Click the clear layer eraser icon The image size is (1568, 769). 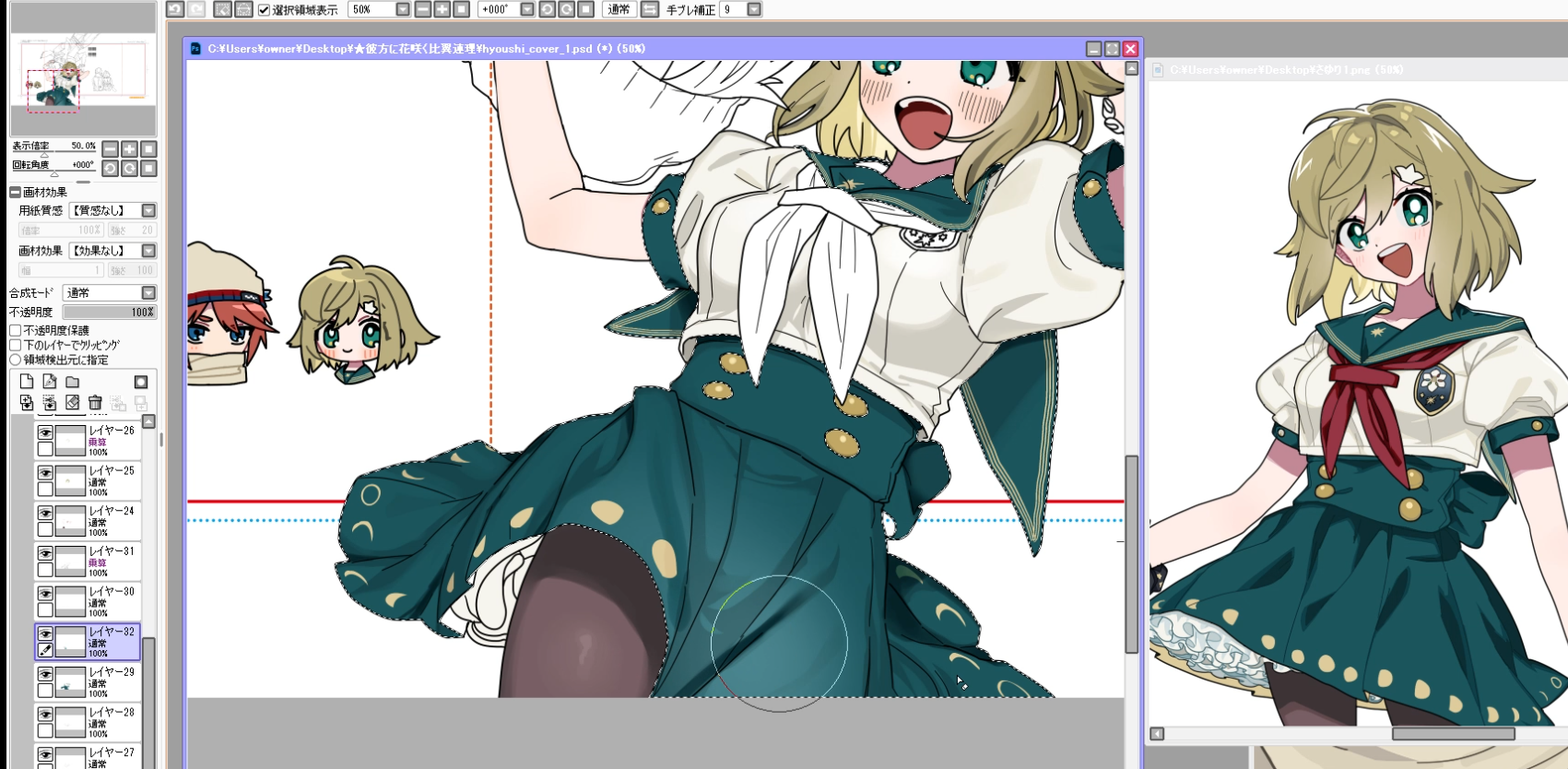pos(72,403)
